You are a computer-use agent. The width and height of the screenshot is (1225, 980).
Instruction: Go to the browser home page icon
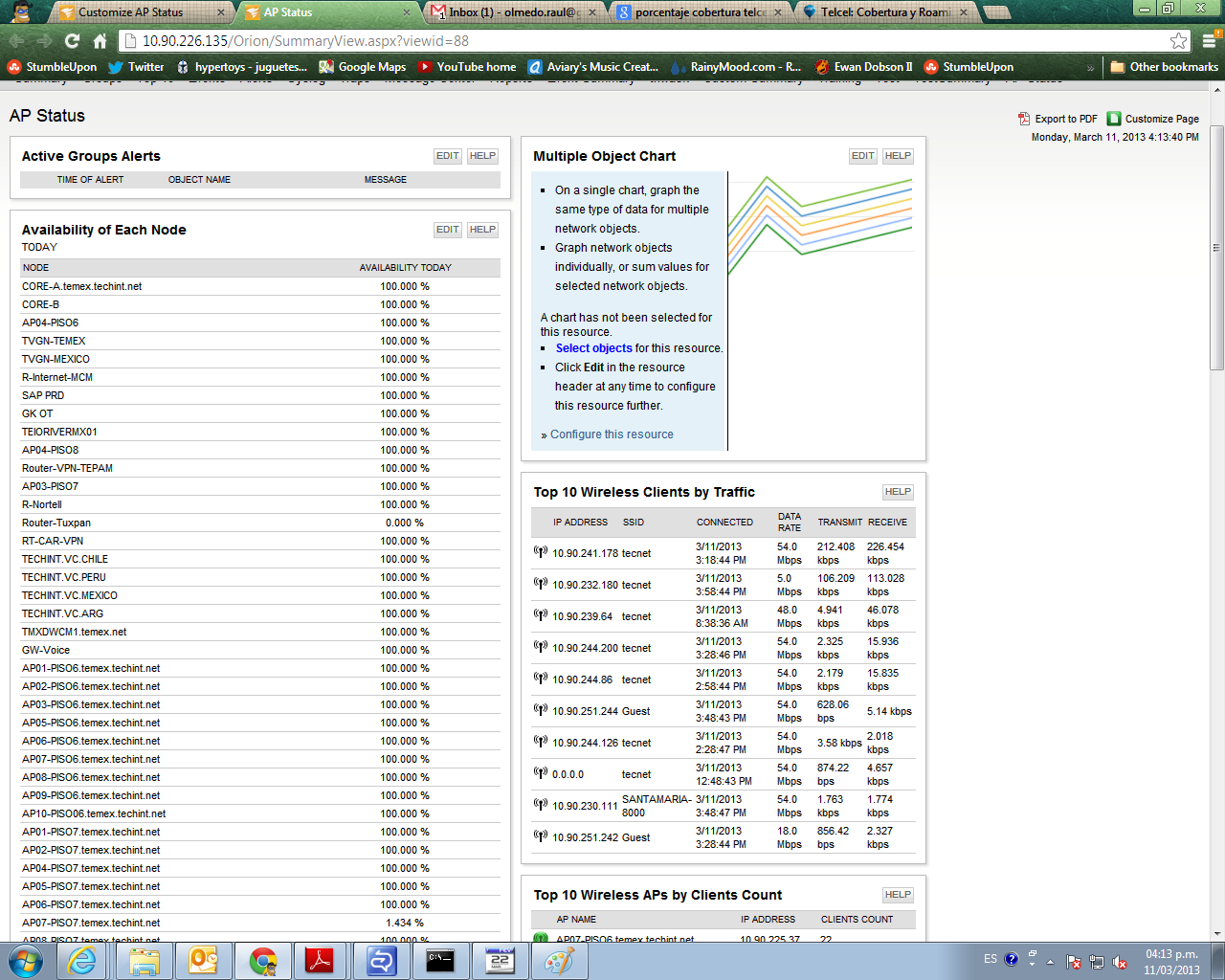pyautogui.click(x=100, y=41)
